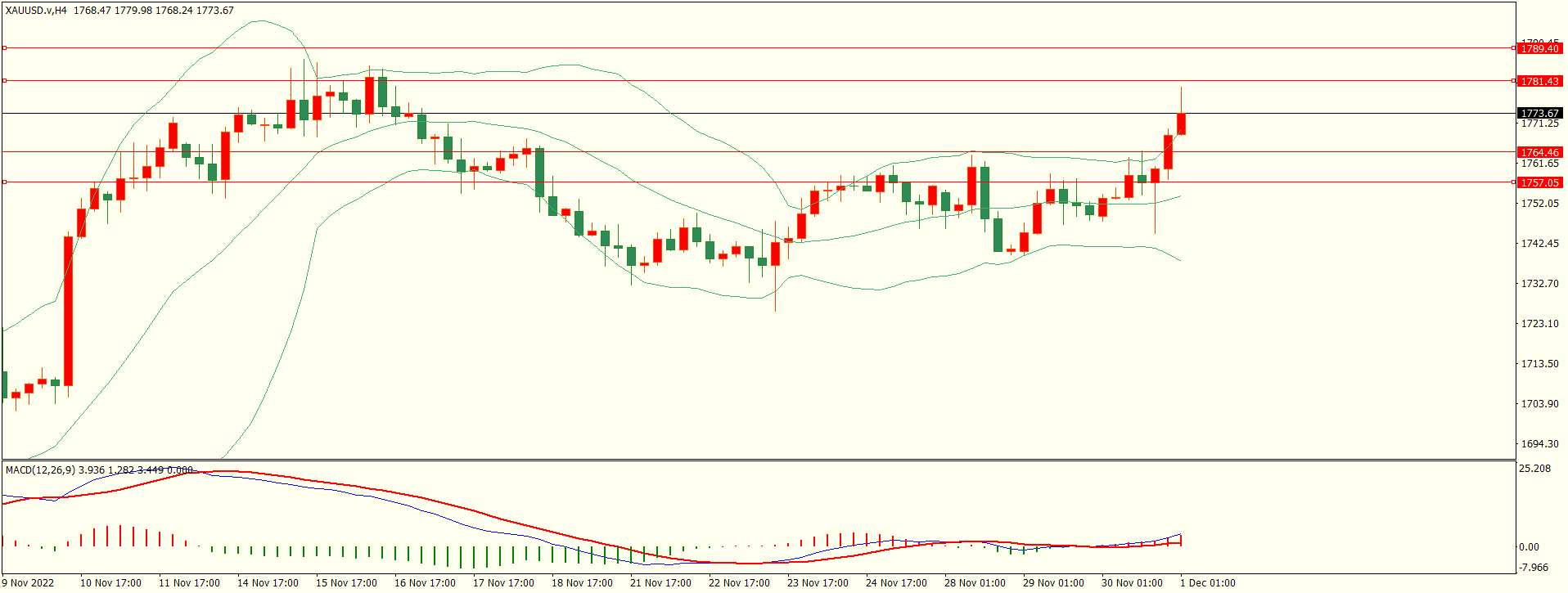The image size is (1568, 593).
Task: Click the 25.208 MACD scale value
Action: pos(1534,469)
